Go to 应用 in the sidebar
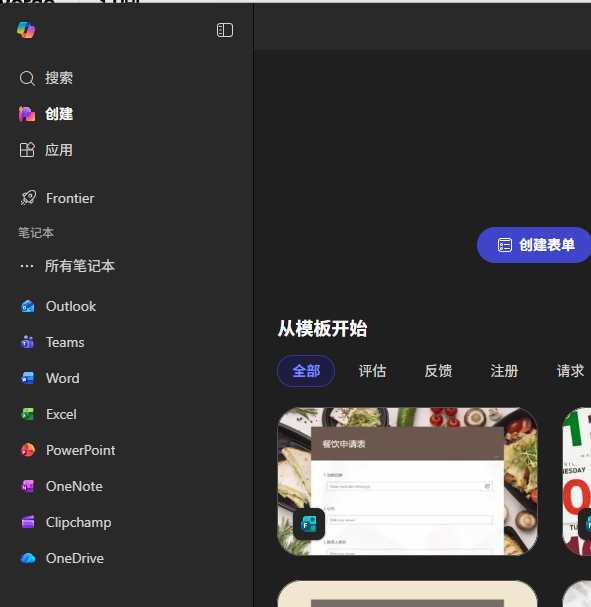 click(59, 150)
